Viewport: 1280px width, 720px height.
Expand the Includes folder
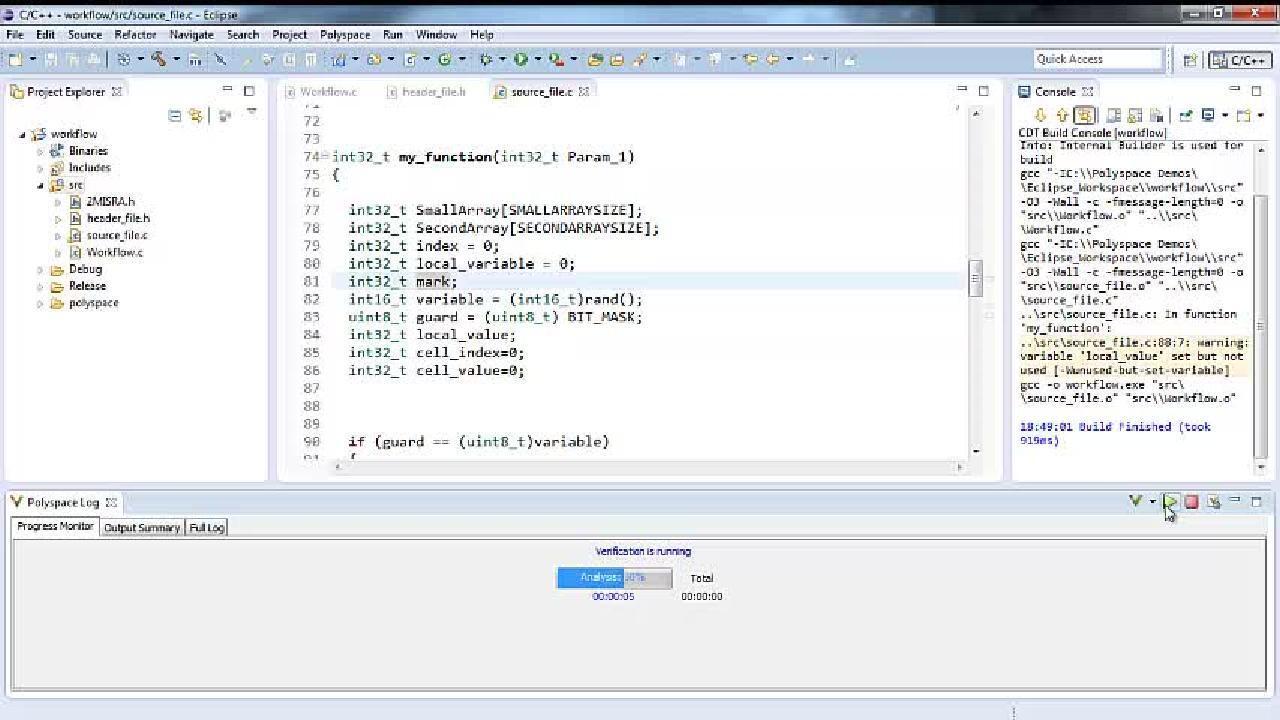41,168
